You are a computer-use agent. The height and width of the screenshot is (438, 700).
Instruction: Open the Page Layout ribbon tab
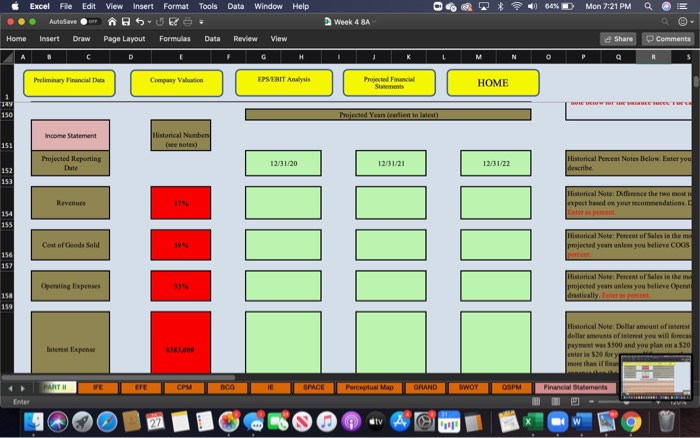(x=124, y=39)
